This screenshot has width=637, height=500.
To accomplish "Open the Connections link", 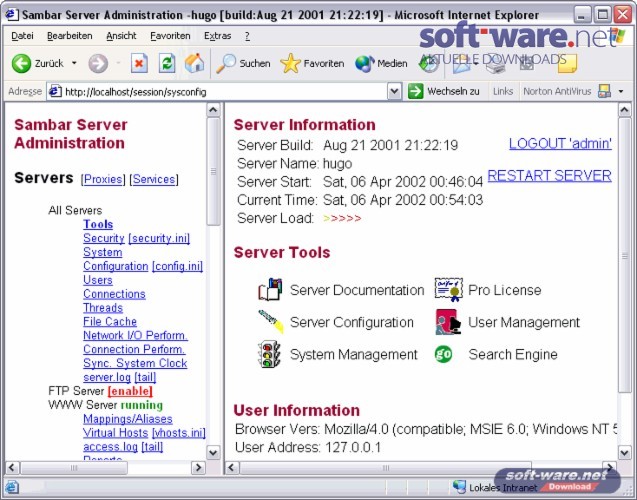I will click(114, 294).
